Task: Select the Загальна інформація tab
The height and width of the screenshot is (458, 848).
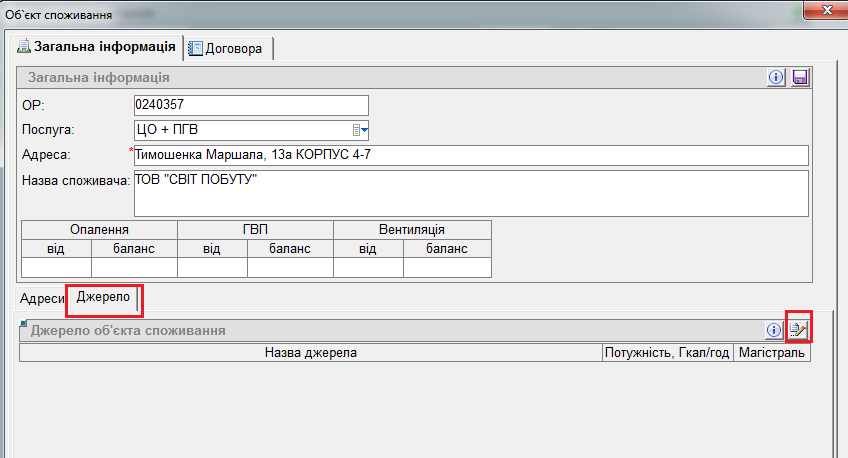Action: coord(97,47)
